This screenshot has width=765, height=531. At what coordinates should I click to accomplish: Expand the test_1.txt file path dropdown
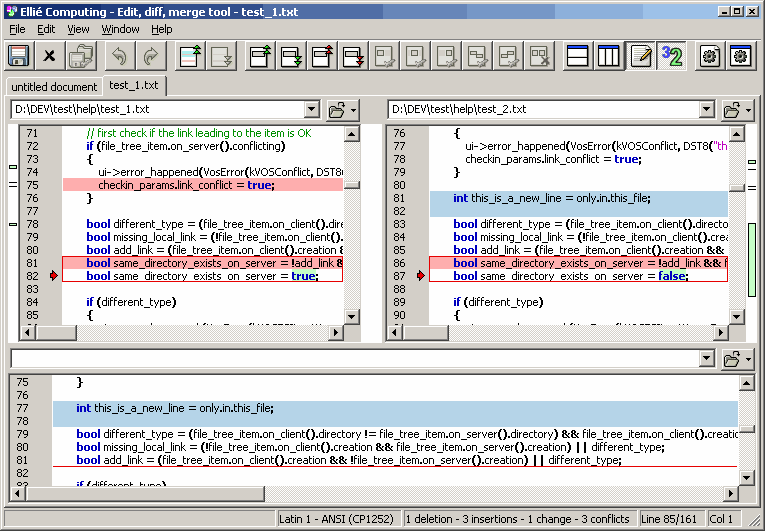(311, 109)
